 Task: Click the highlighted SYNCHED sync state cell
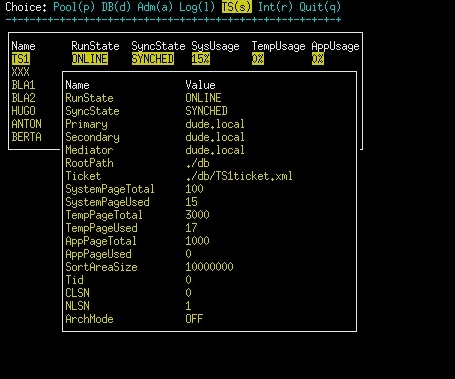(x=153, y=59)
